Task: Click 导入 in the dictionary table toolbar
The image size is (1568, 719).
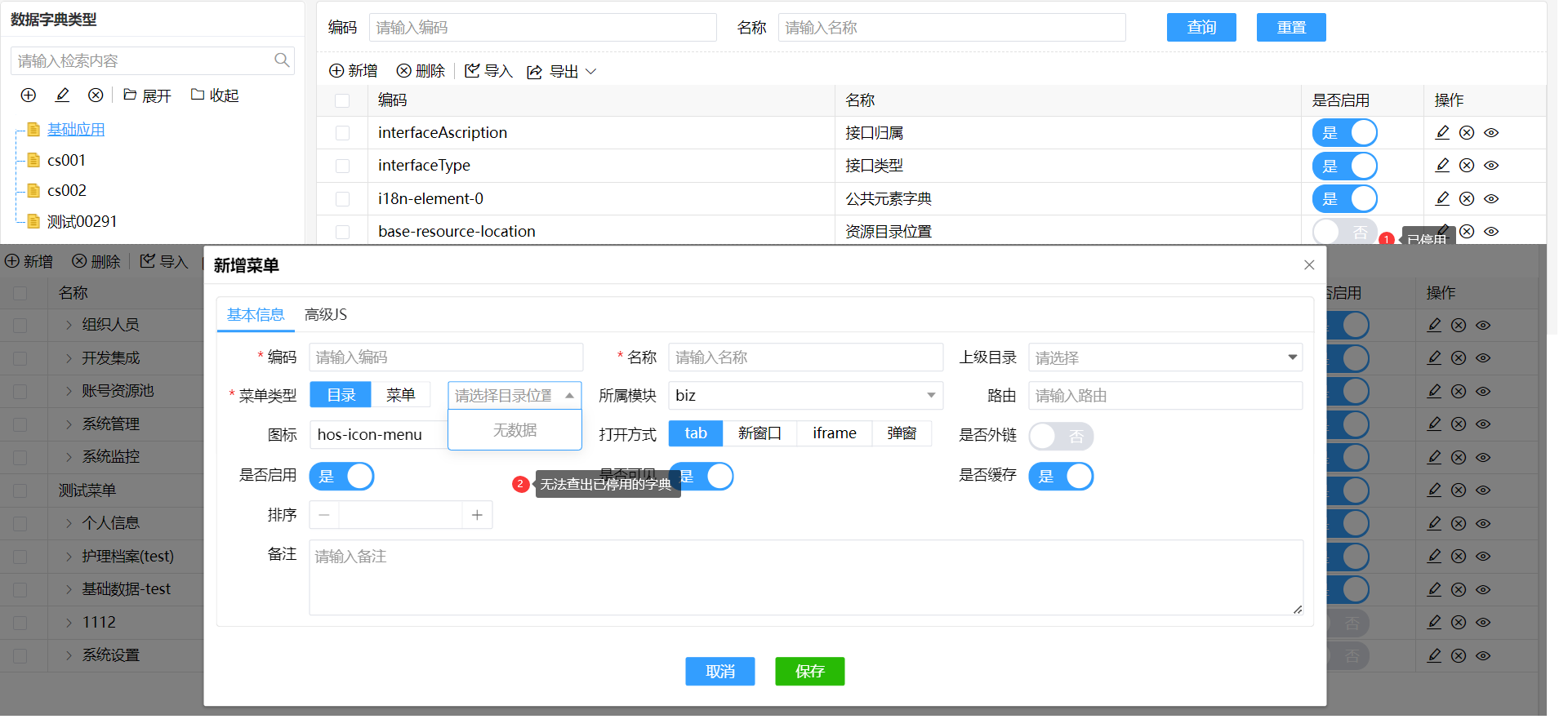Action: click(x=488, y=71)
